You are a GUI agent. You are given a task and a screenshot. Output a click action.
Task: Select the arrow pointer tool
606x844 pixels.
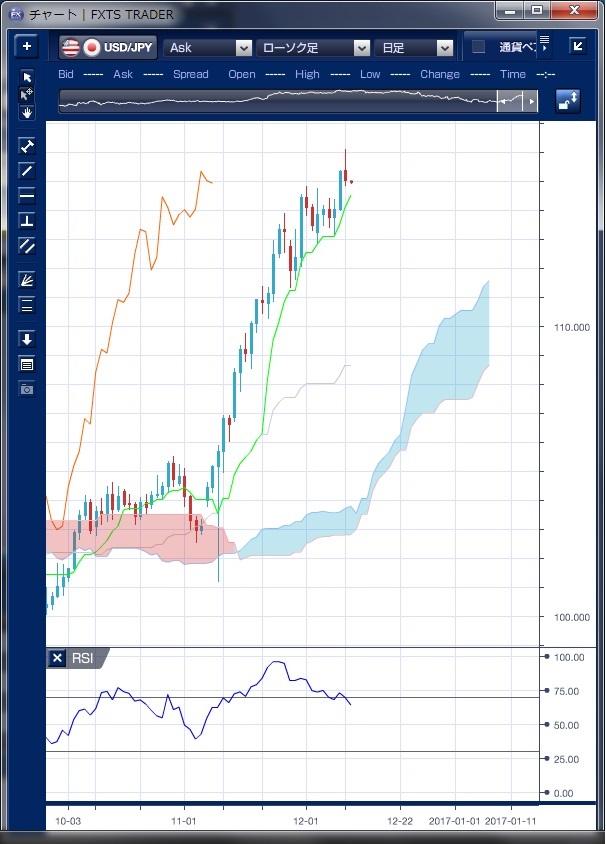(27, 77)
